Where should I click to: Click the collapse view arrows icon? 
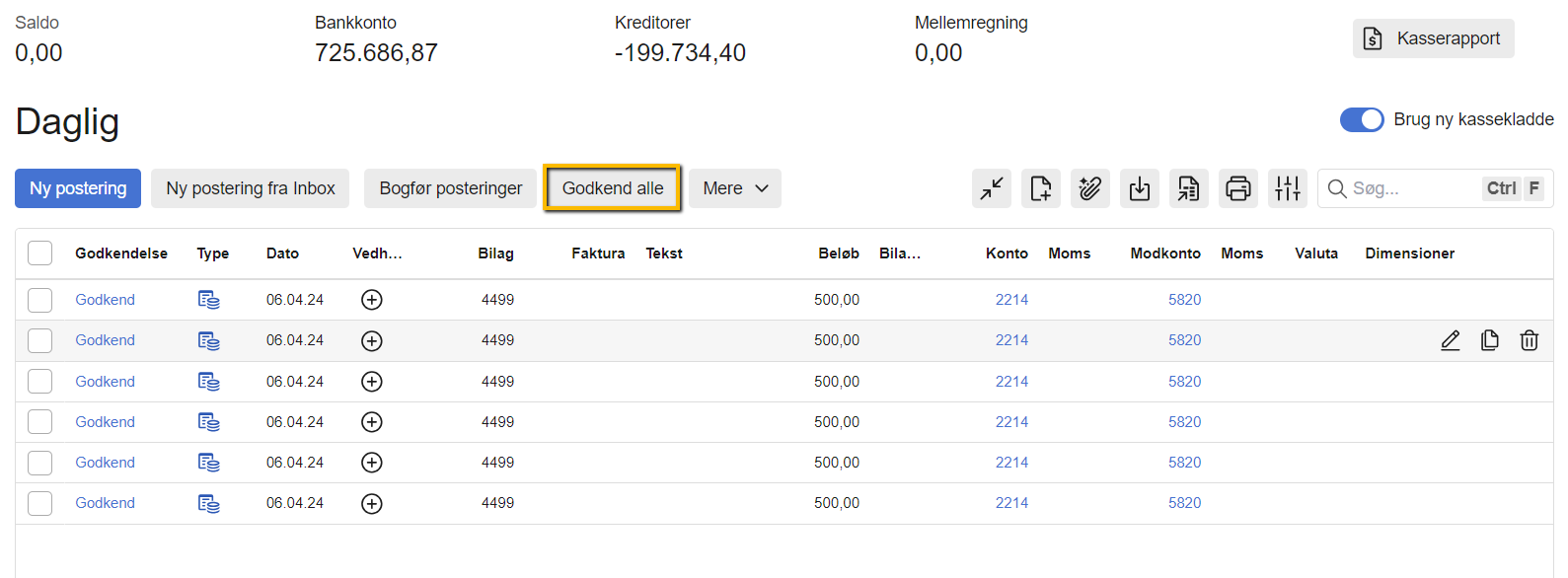[x=991, y=188]
